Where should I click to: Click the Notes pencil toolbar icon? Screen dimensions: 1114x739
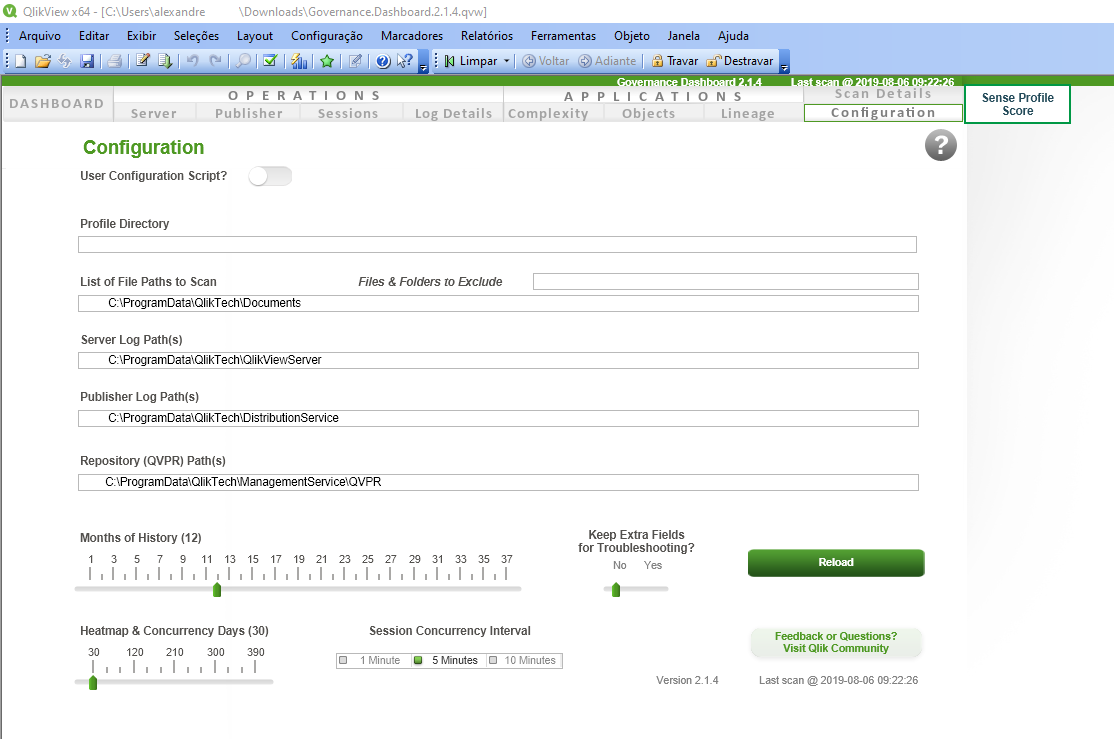click(x=355, y=61)
